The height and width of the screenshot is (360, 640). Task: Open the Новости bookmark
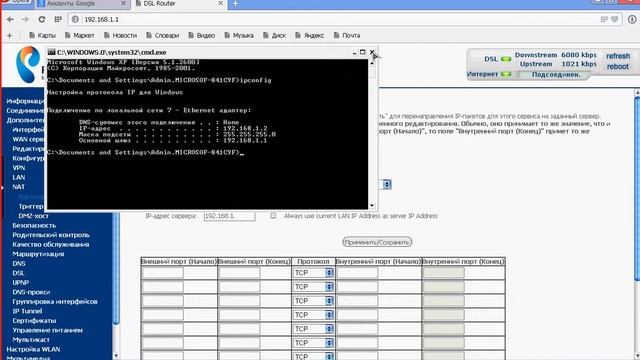click(x=120, y=36)
